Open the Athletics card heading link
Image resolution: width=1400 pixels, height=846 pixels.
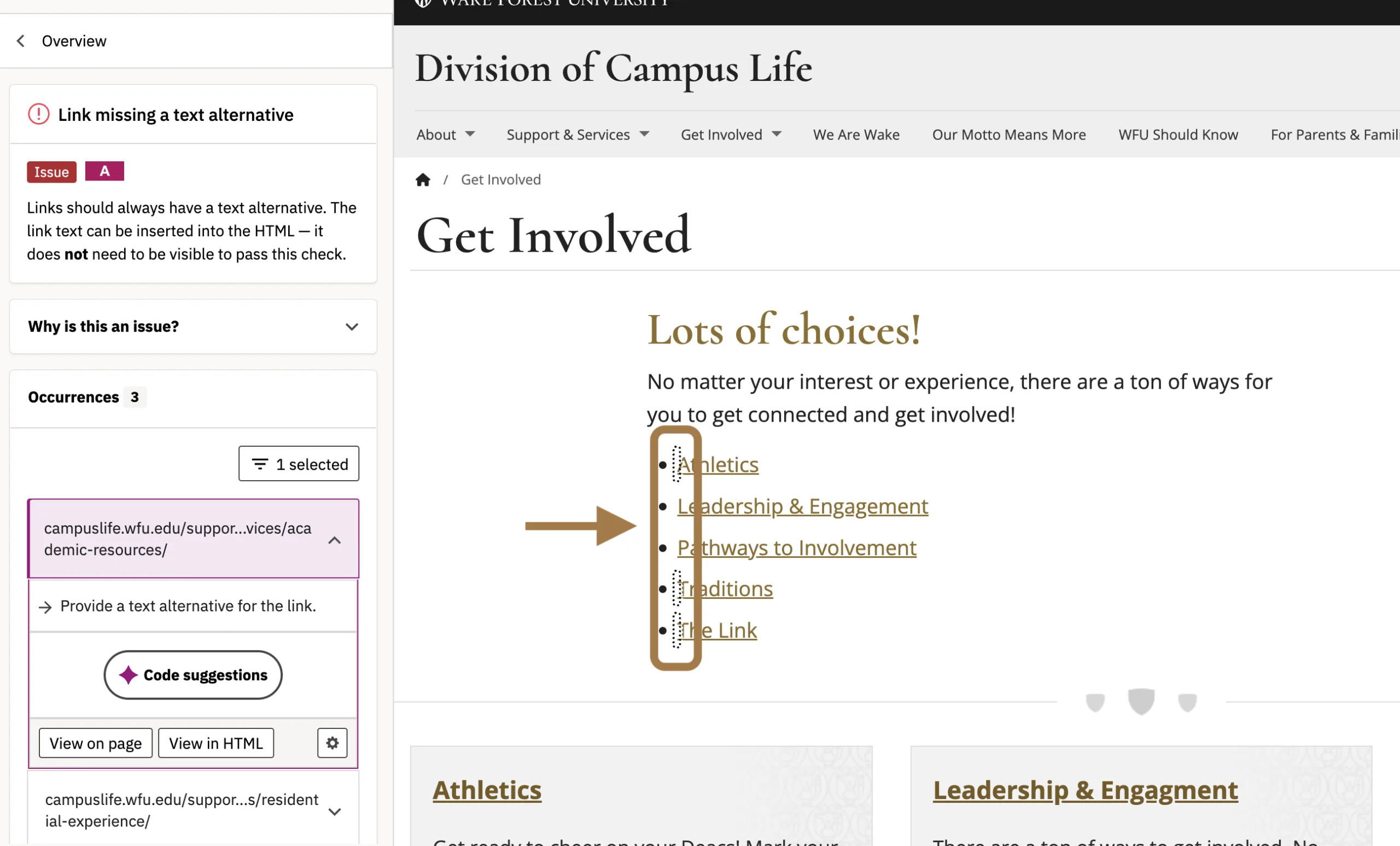point(487,790)
